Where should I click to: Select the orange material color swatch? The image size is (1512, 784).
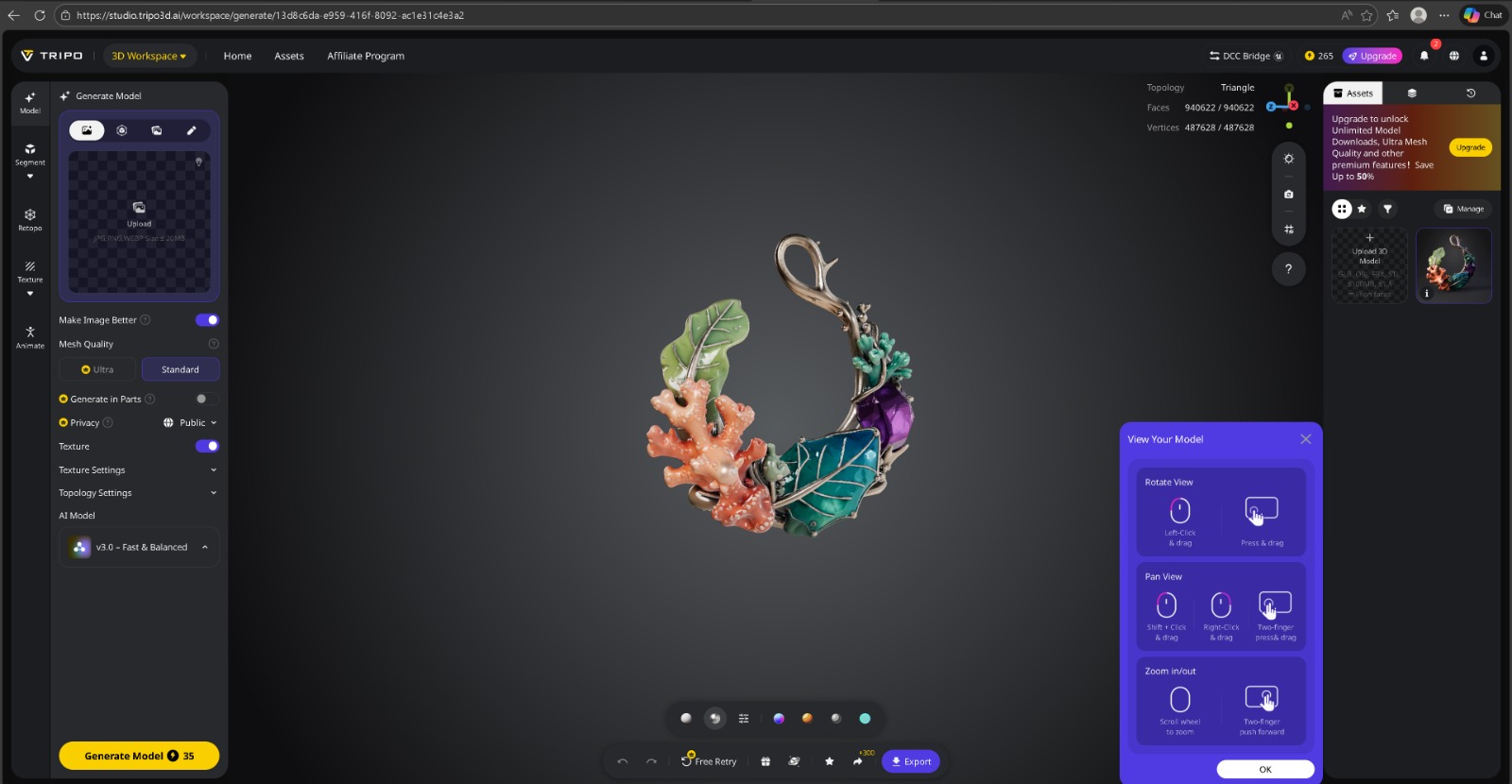tap(807, 719)
